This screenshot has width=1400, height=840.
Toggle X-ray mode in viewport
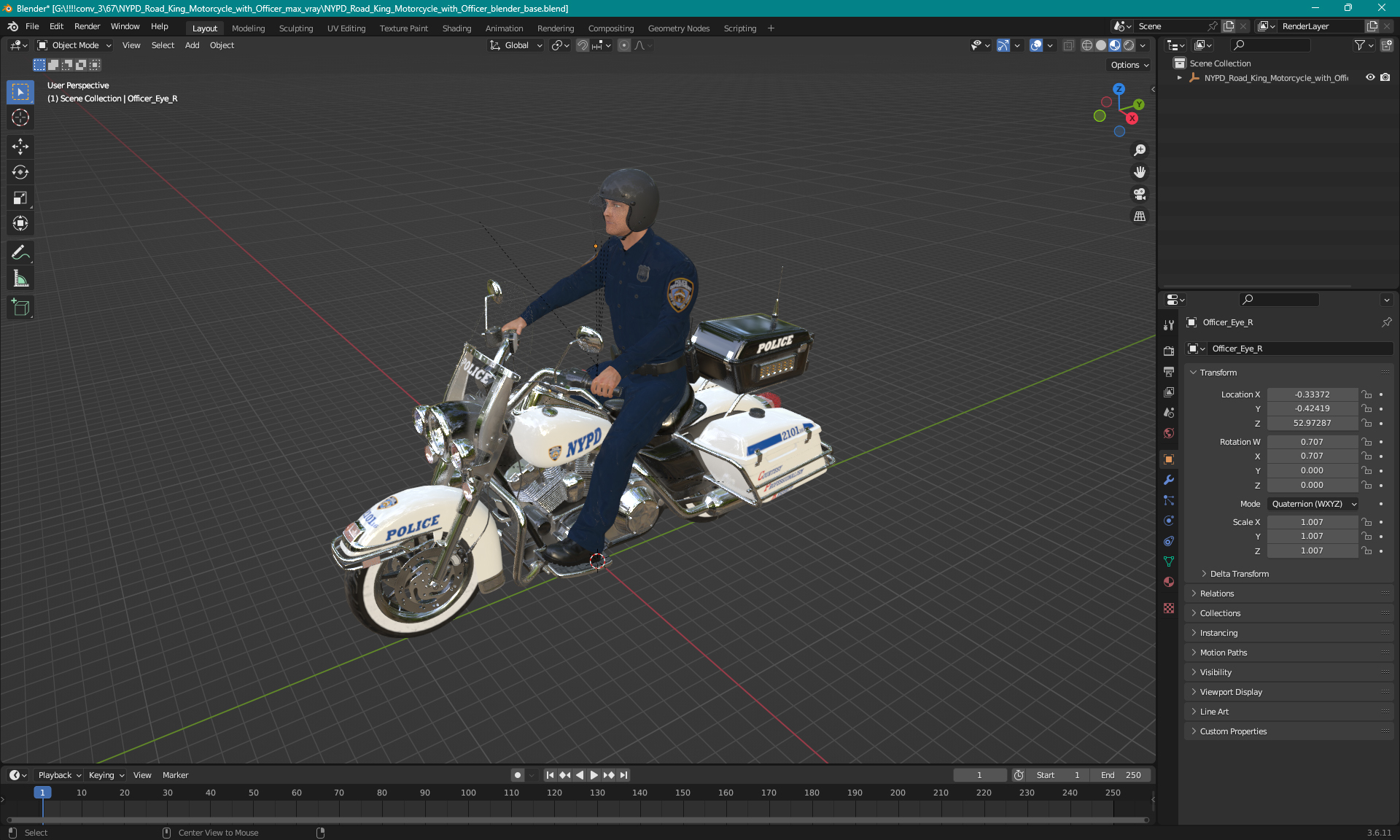[1069, 45]
